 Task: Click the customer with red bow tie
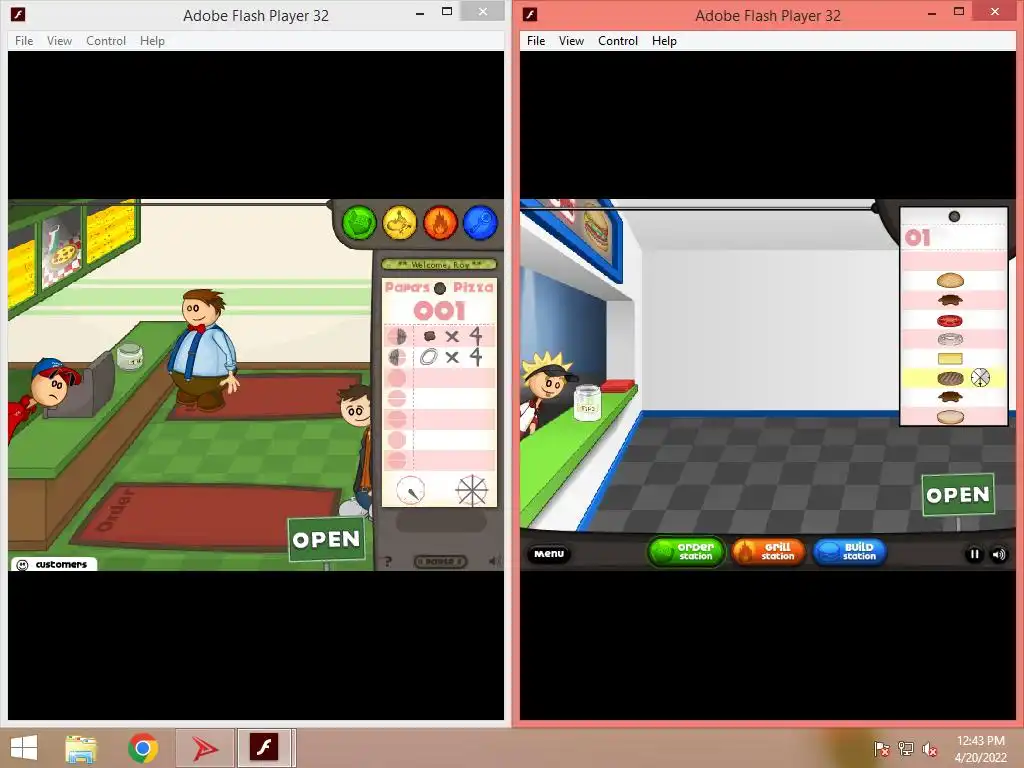pos(202,349)
